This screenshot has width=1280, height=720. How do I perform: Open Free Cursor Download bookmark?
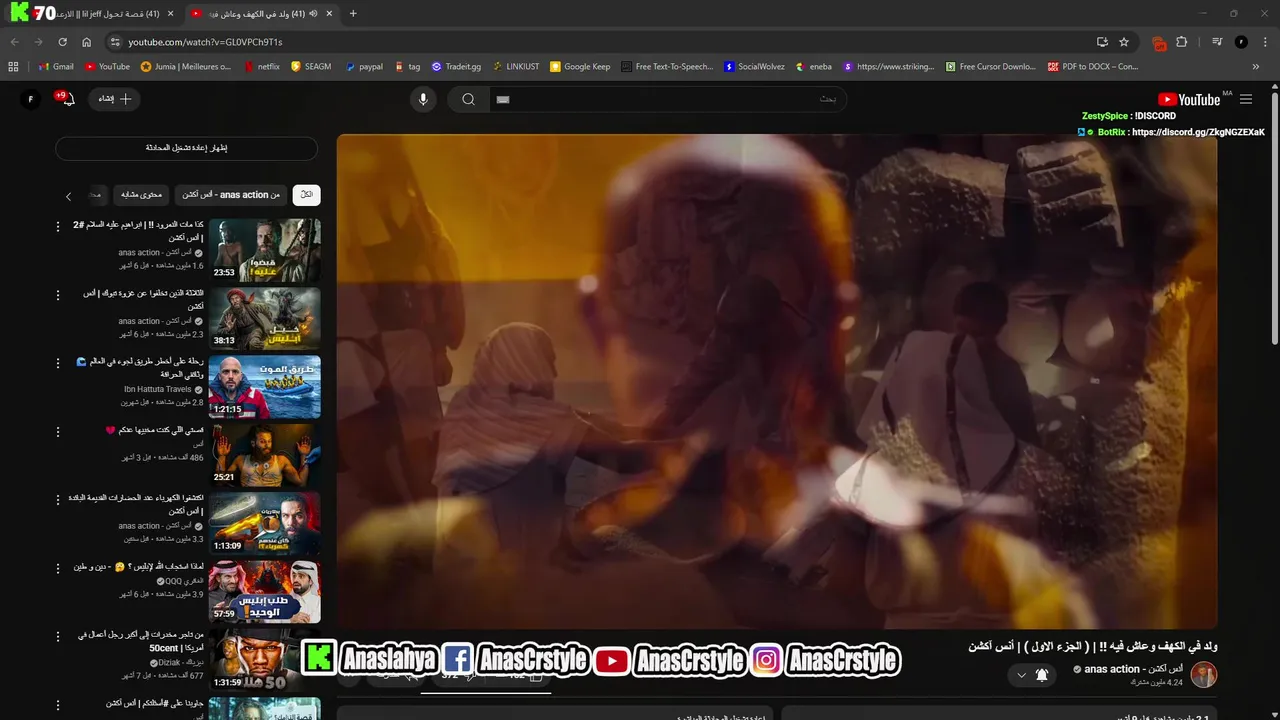(990, 67)
